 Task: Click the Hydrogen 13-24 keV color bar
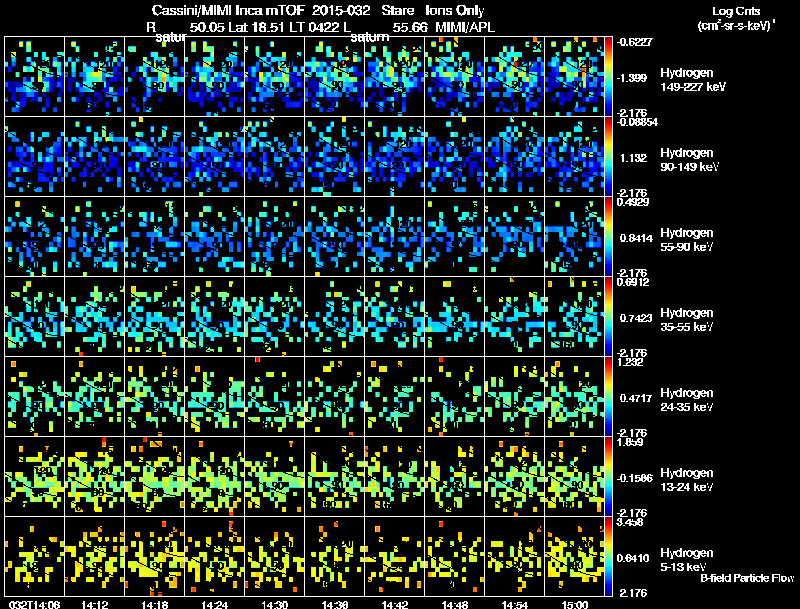coord(608,477)
